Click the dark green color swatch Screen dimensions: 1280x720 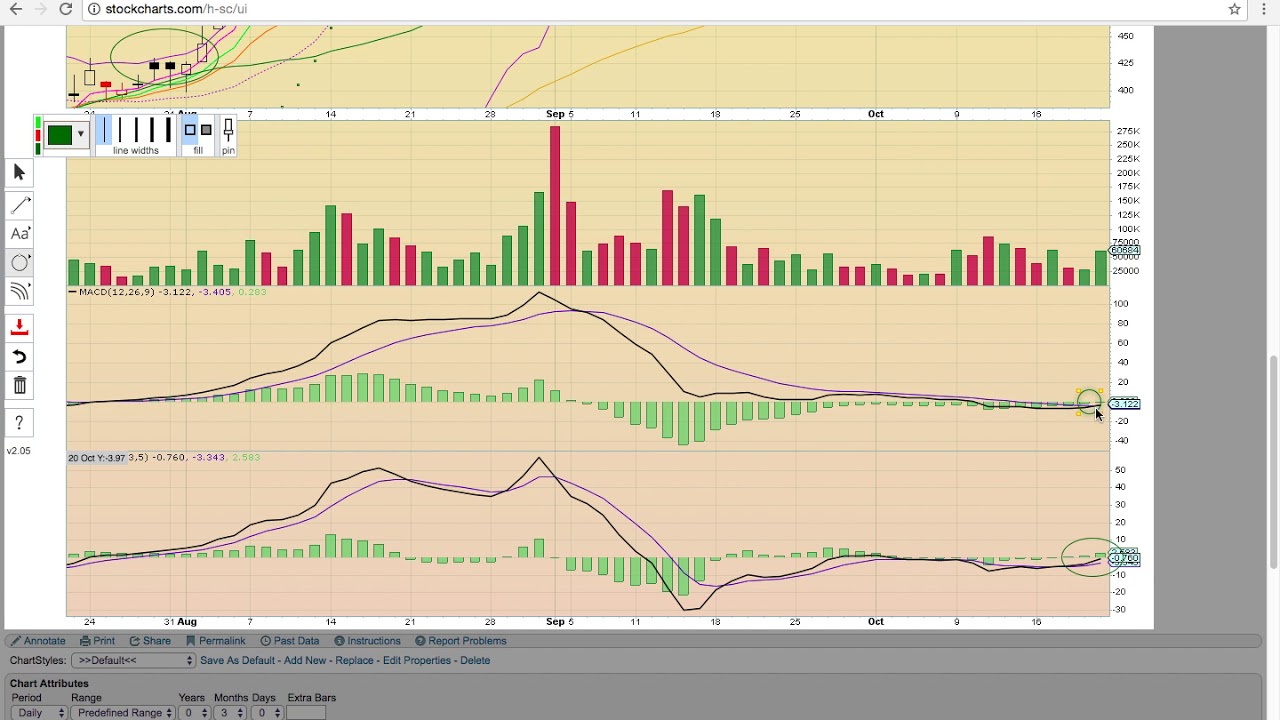pyautogui.click(x=59, y=135)
